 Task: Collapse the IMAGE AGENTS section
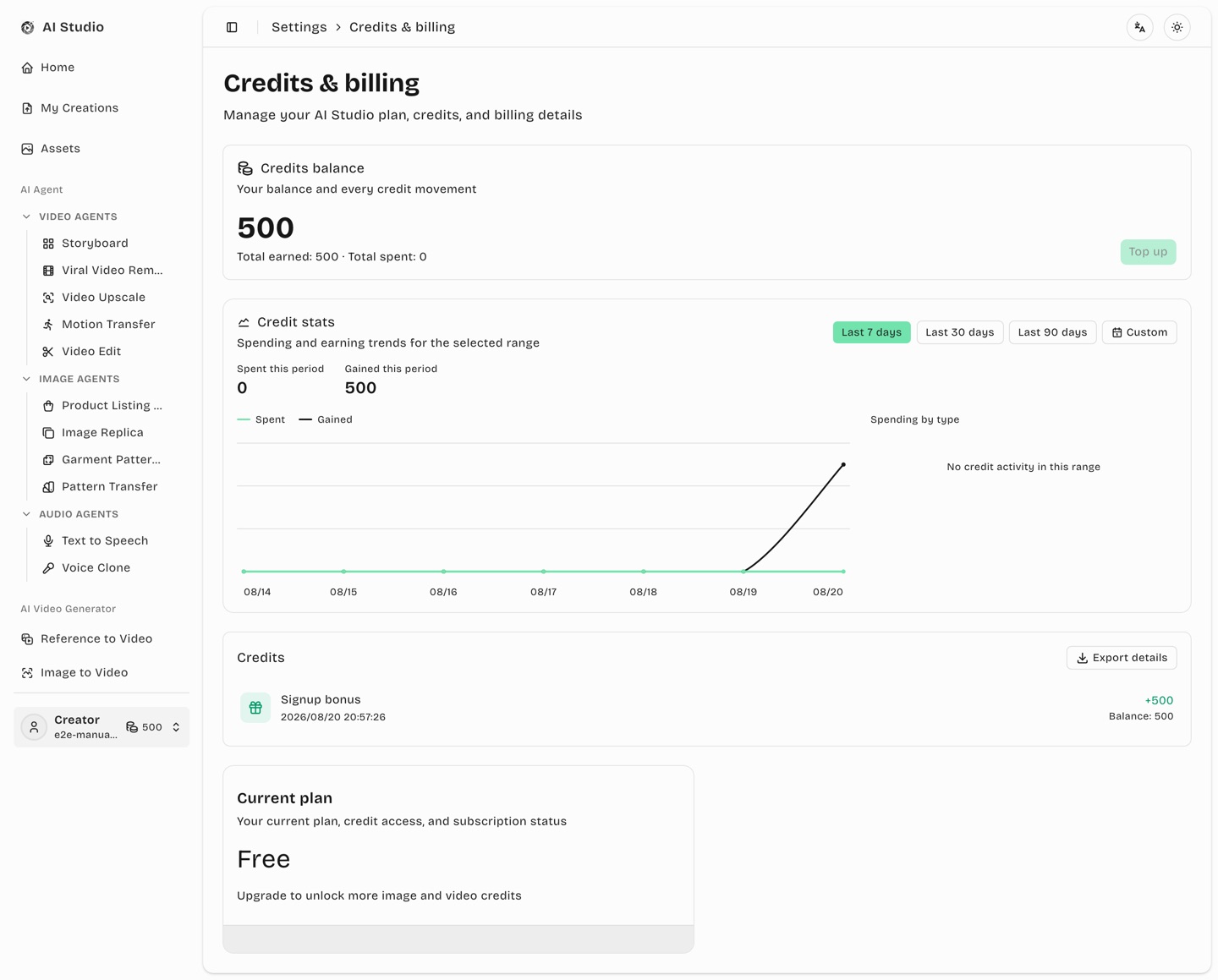coord(26,379)
